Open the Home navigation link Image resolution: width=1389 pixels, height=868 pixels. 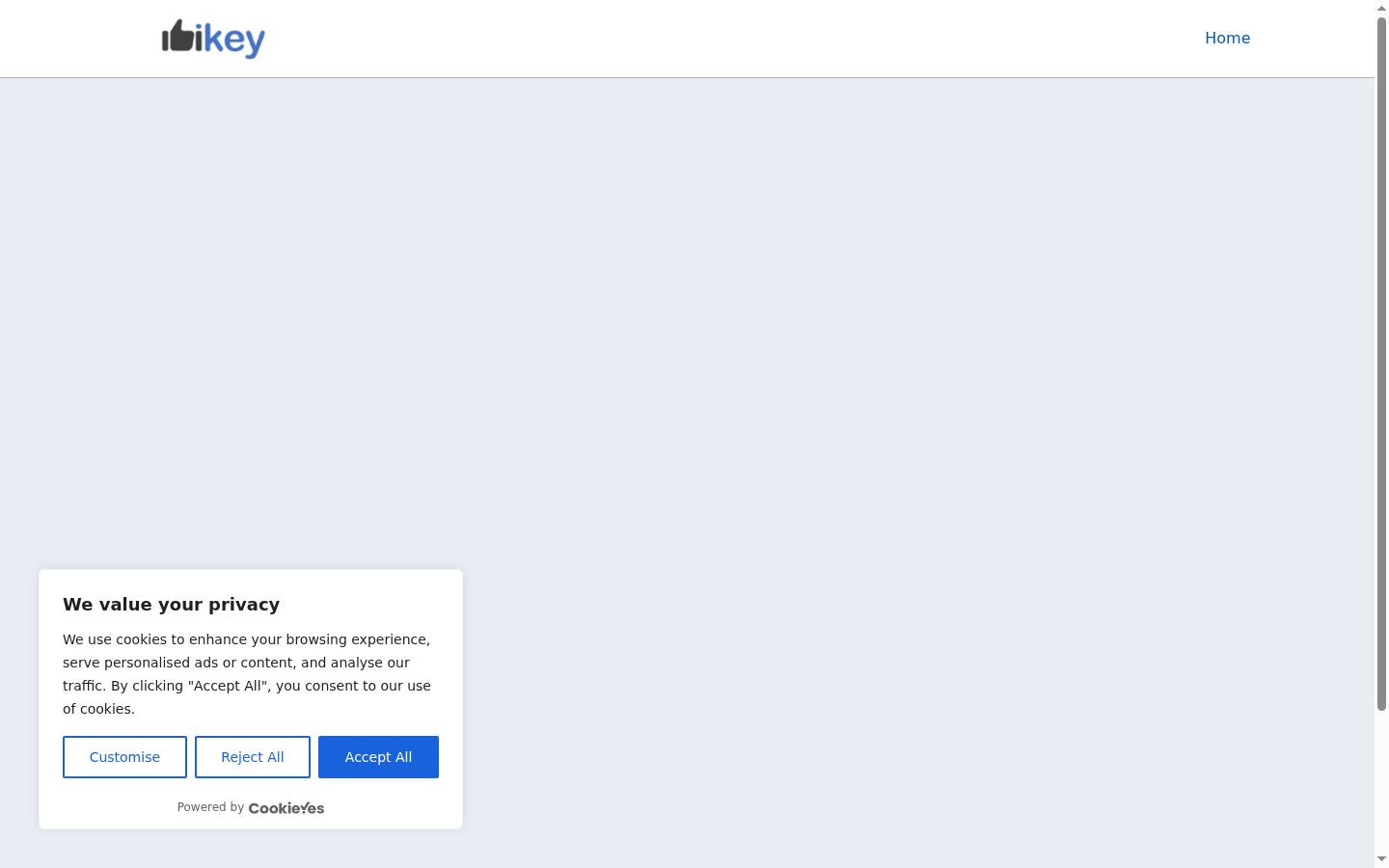[x=1227, y=39]
